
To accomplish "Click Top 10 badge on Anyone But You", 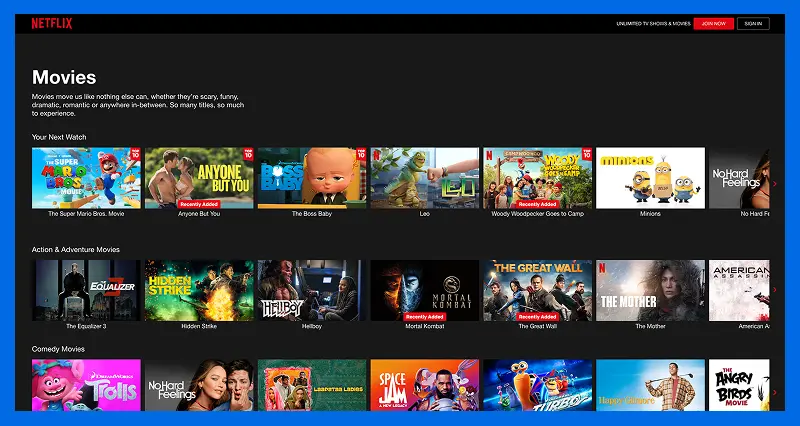I will click(x=248, y=154).
